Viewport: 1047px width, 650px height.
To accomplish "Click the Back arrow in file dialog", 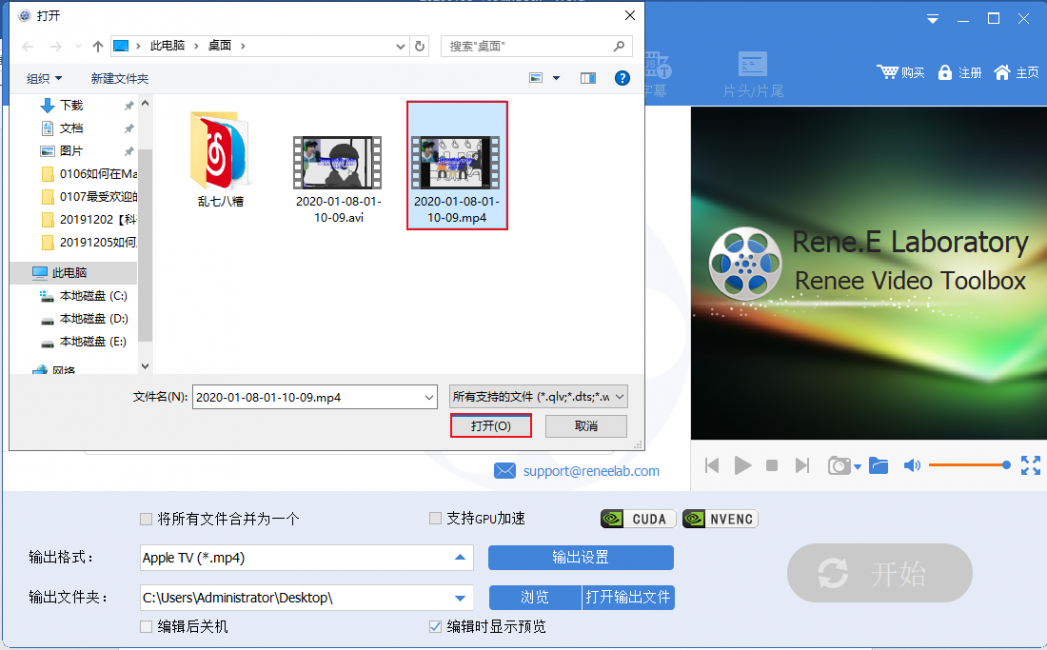I will click(x=28, y=46).
